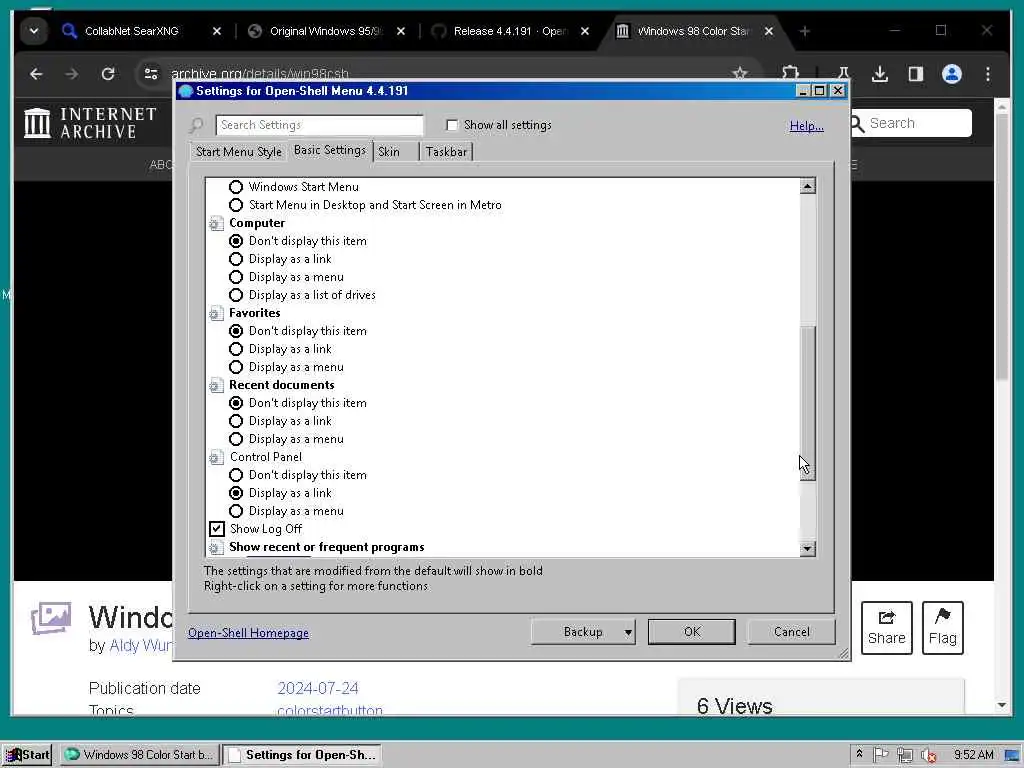Click the settings list scroll-up arrow
The height and width of the screenshot is (768, 1024).
(x=807, y=187)
